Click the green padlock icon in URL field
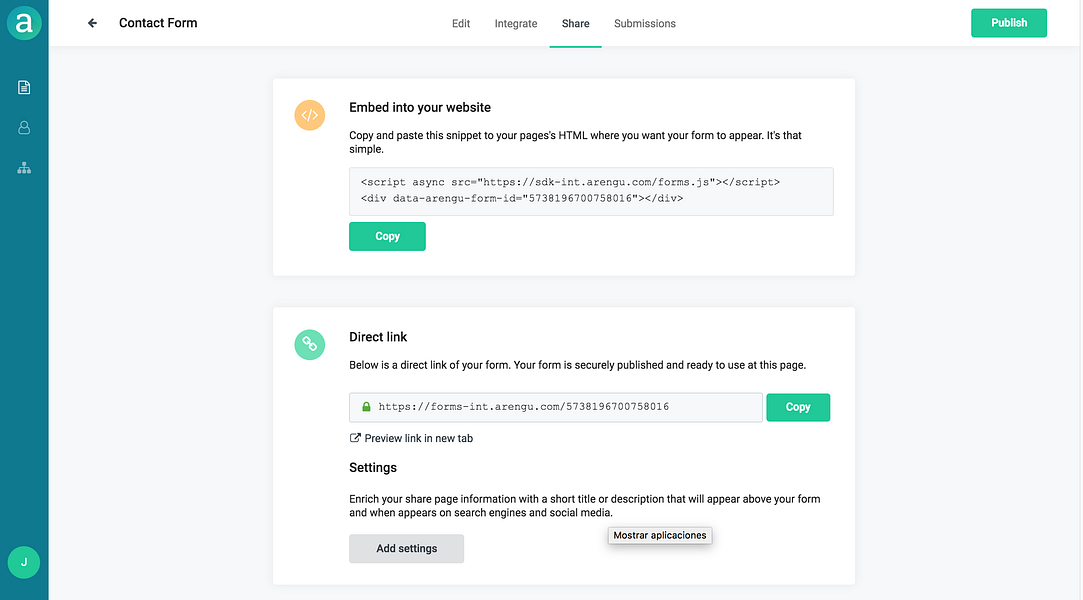The height and width of the screenshot is (600, 1083). [x=366, y=407]
